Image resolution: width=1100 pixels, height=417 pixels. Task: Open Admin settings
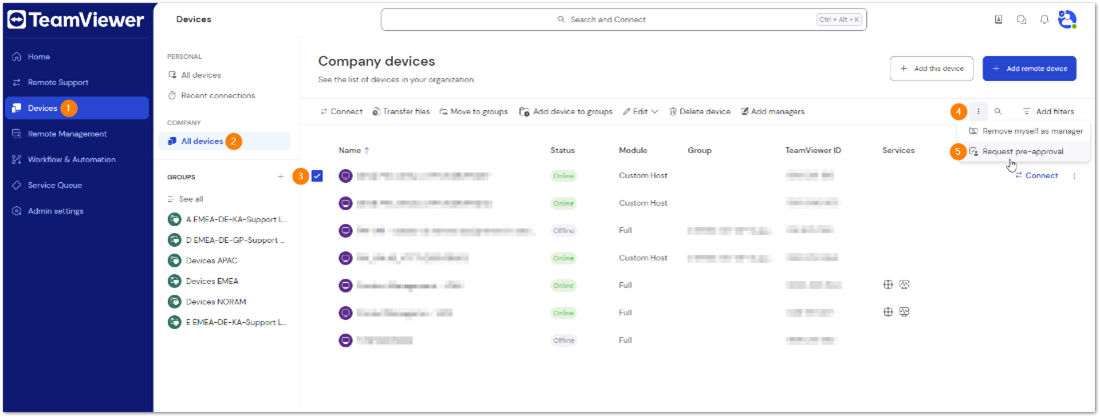point(55,211)
